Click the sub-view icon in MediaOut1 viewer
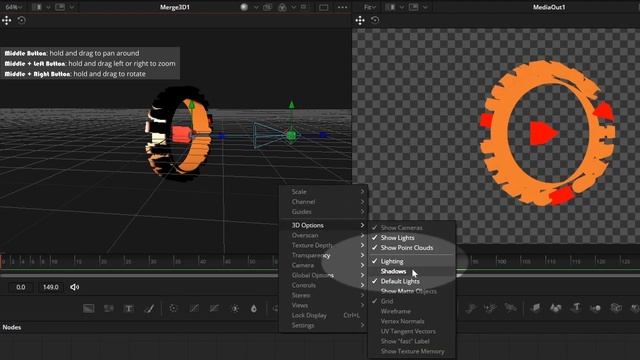Image resolution: width=640 pixels, height=360 pixels. click(x=413, y=7)
